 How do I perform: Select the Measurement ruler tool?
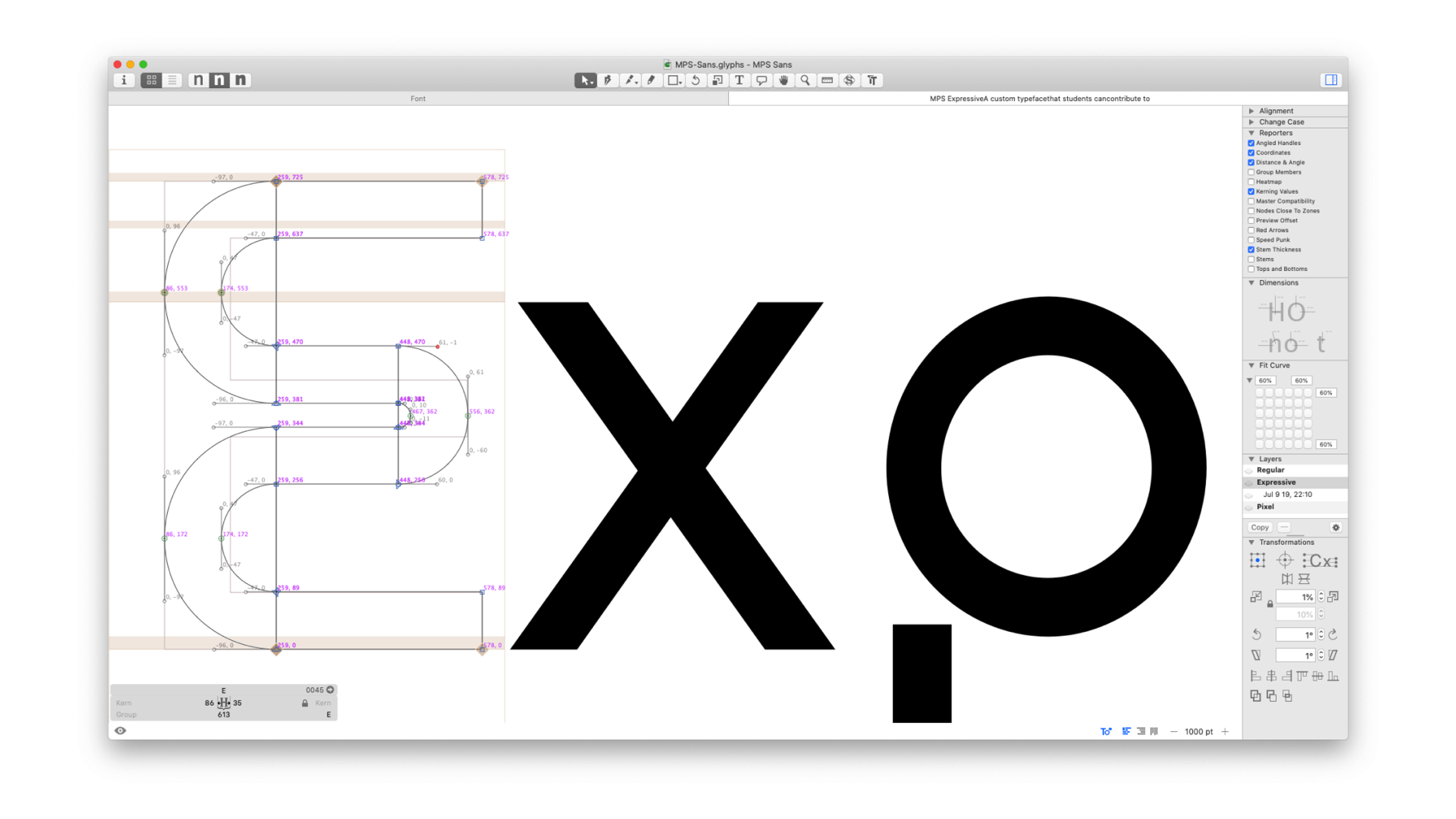pos(827,80)
